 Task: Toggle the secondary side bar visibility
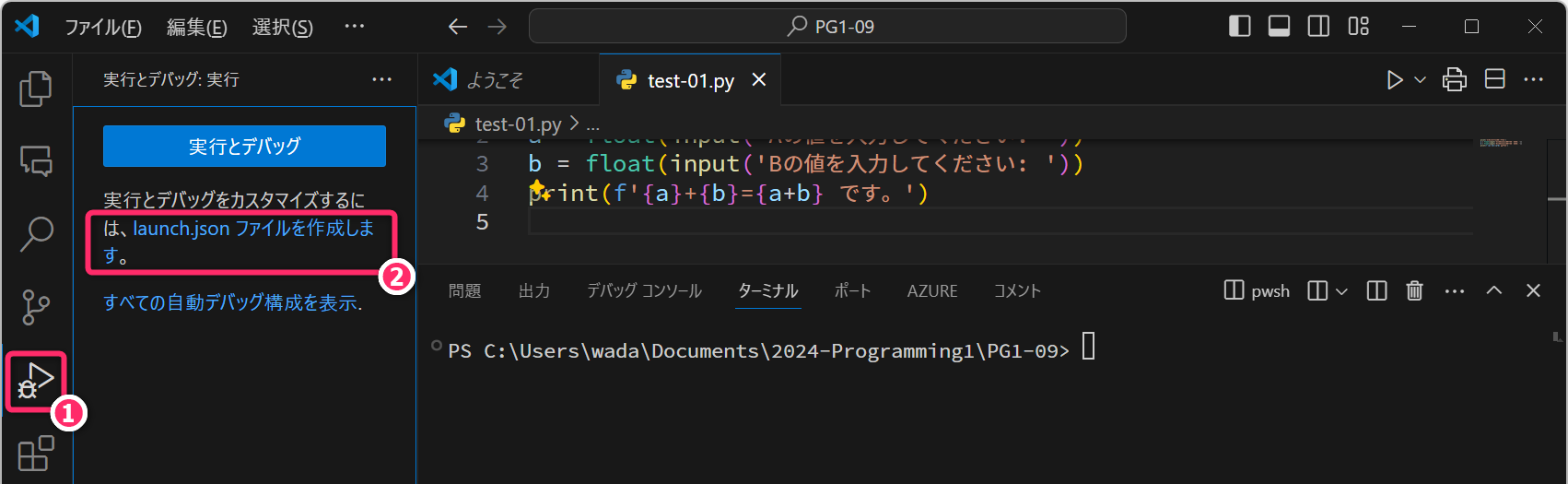[1318, 27]
